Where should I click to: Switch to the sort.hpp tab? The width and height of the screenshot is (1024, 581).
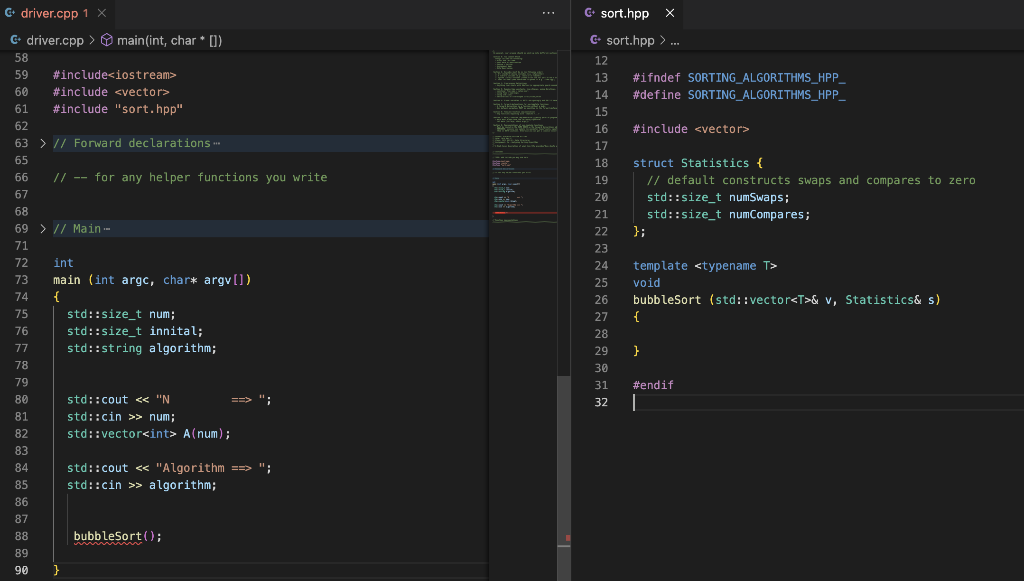tap(625, 13)
